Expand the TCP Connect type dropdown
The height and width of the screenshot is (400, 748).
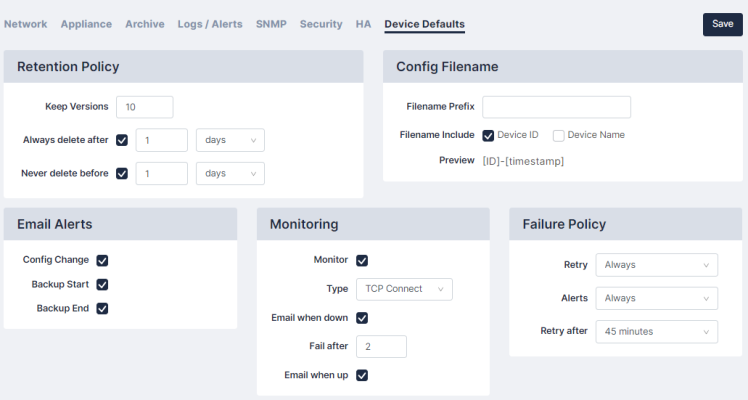[x=405, y=289]
